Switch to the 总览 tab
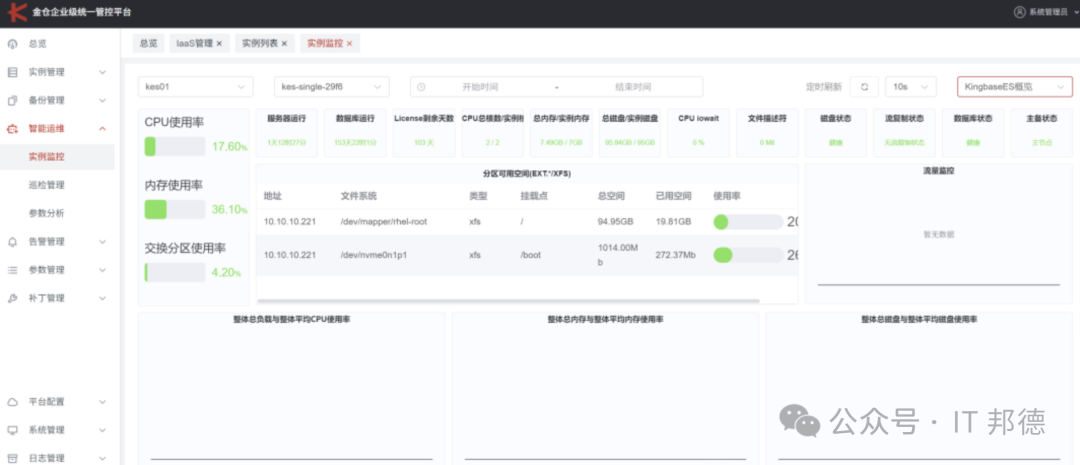Screen dimensions: 1080x465 click(x=148, y=43)
